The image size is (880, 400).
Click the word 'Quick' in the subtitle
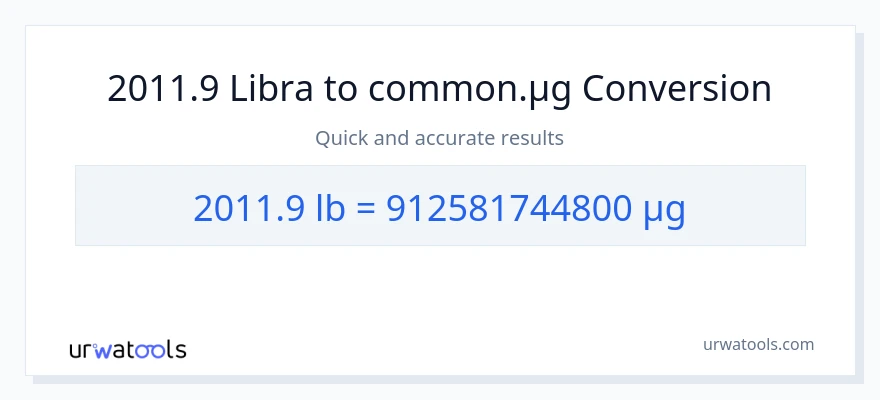click(340, 138)
